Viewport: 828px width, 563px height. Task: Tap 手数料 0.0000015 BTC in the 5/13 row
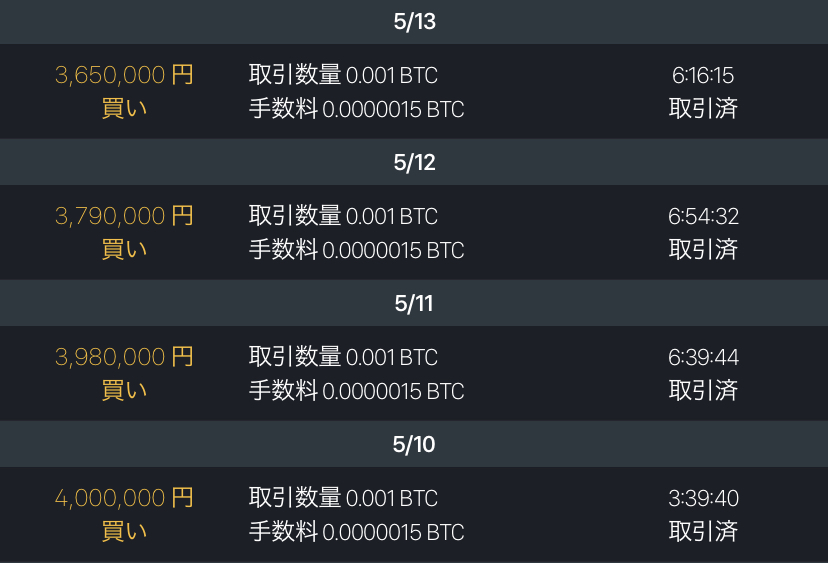pyautogui.click(x=356, y=109)
